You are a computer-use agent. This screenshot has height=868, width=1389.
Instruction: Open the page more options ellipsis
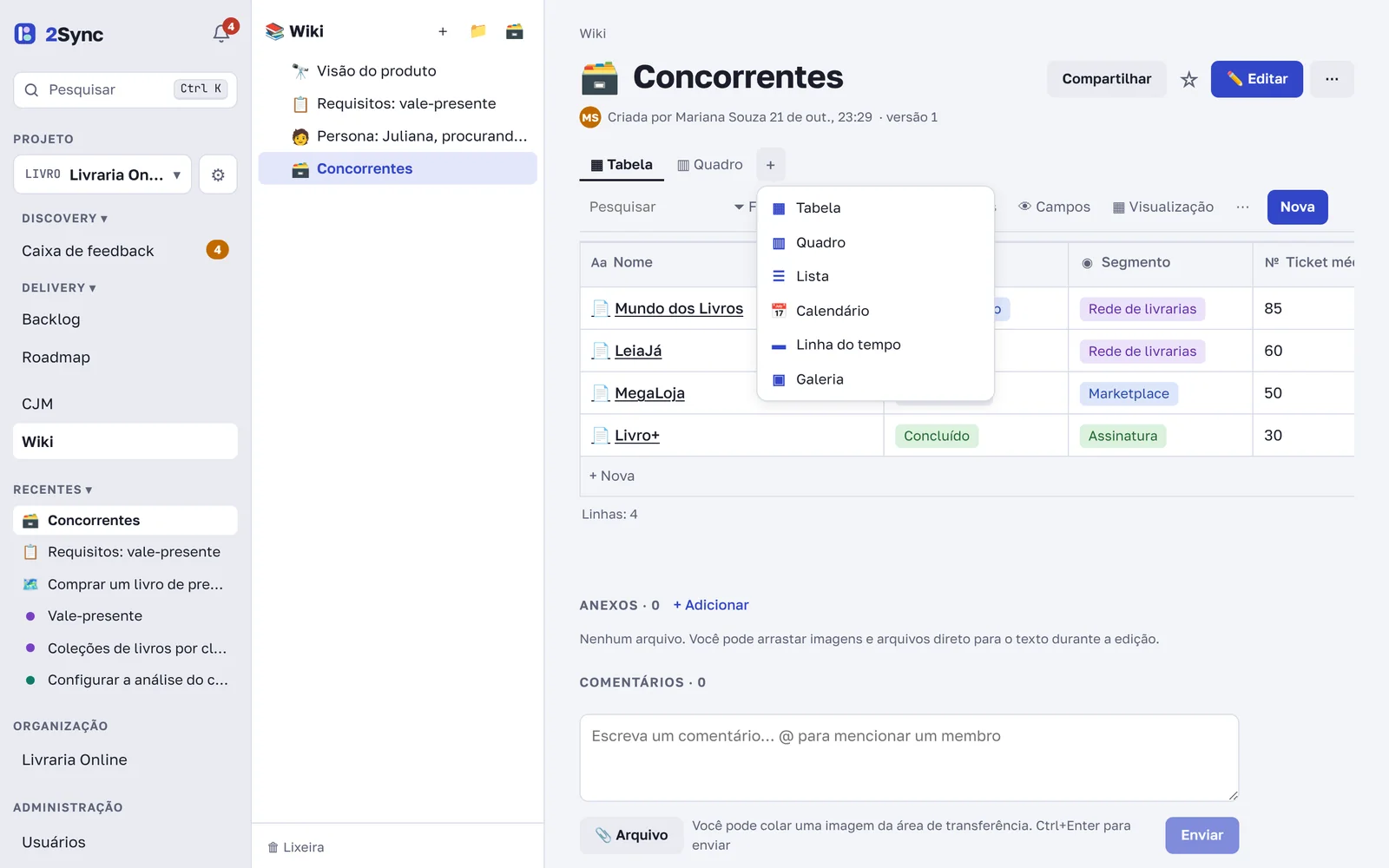[x=1332, y=79]
